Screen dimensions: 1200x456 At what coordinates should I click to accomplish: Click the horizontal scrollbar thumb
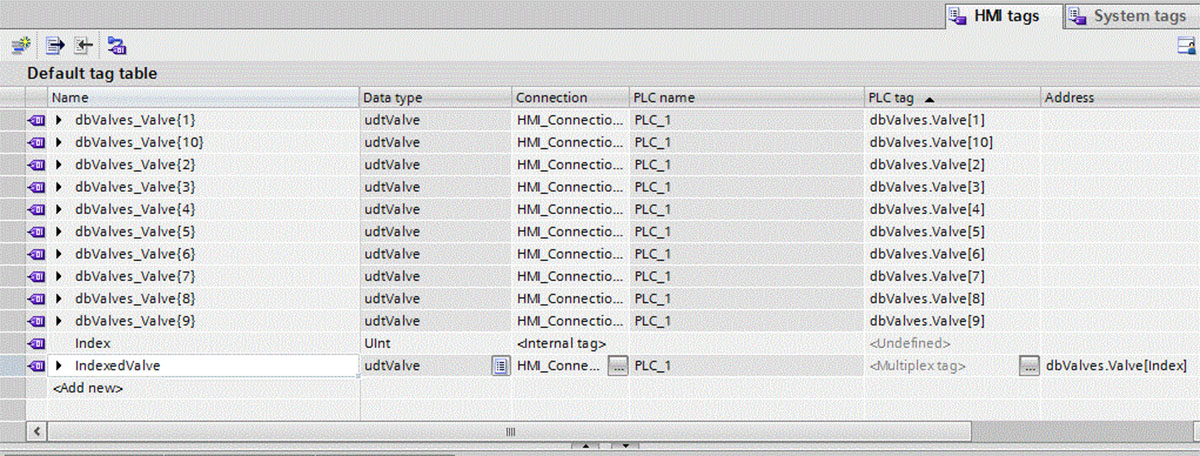(x=510, y=430)
